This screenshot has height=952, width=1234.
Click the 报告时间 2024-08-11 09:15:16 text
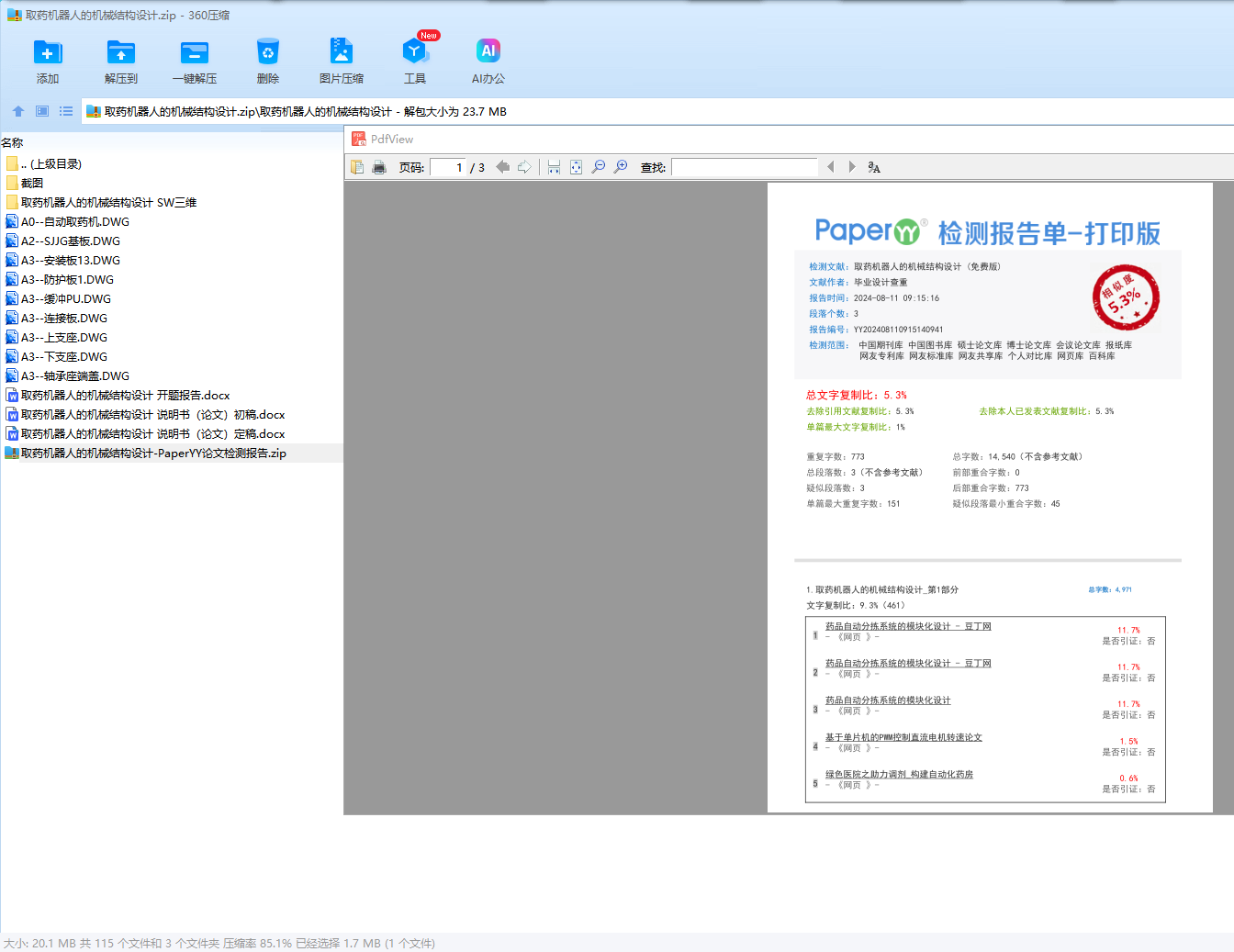click(x=874, y=298)
